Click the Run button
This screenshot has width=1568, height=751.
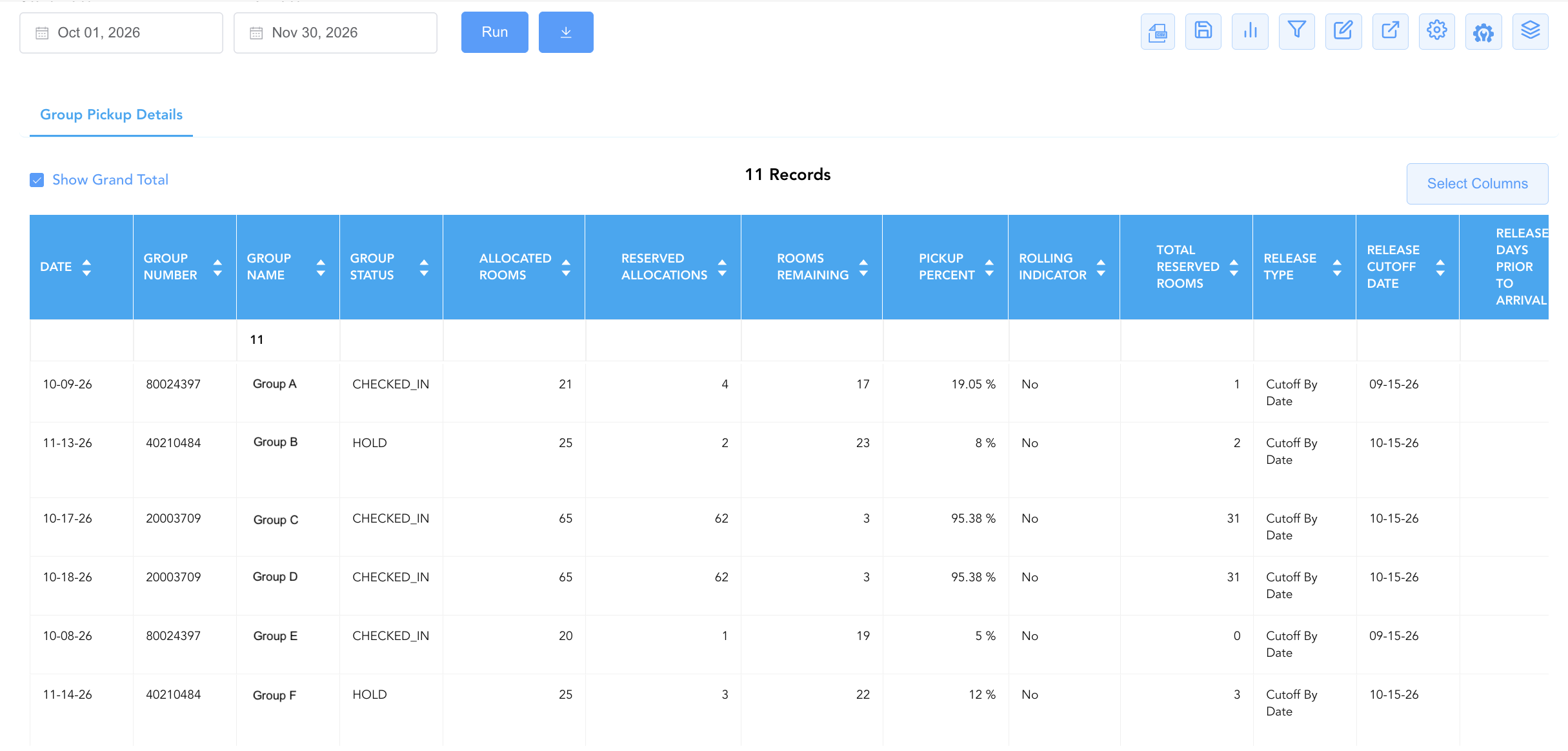point(495,32)
